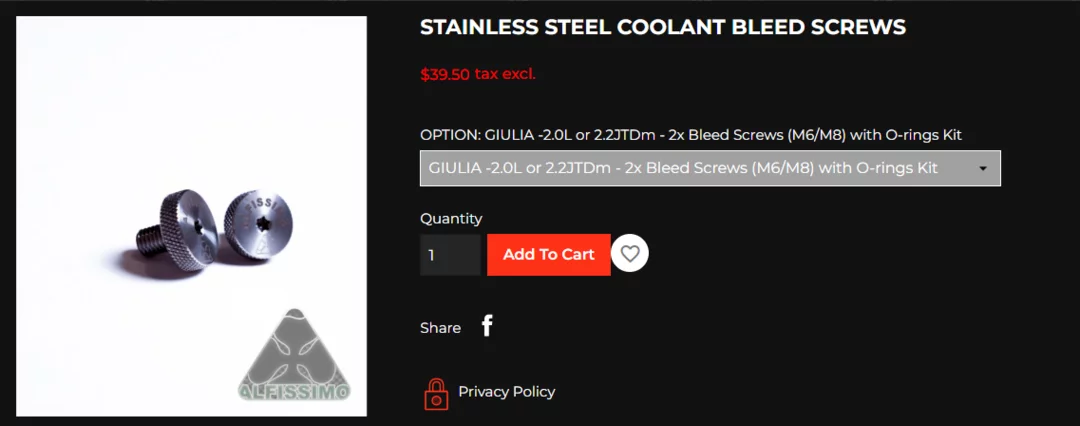Enlarge the product image
1080x426 pixels.
point(191,216)
